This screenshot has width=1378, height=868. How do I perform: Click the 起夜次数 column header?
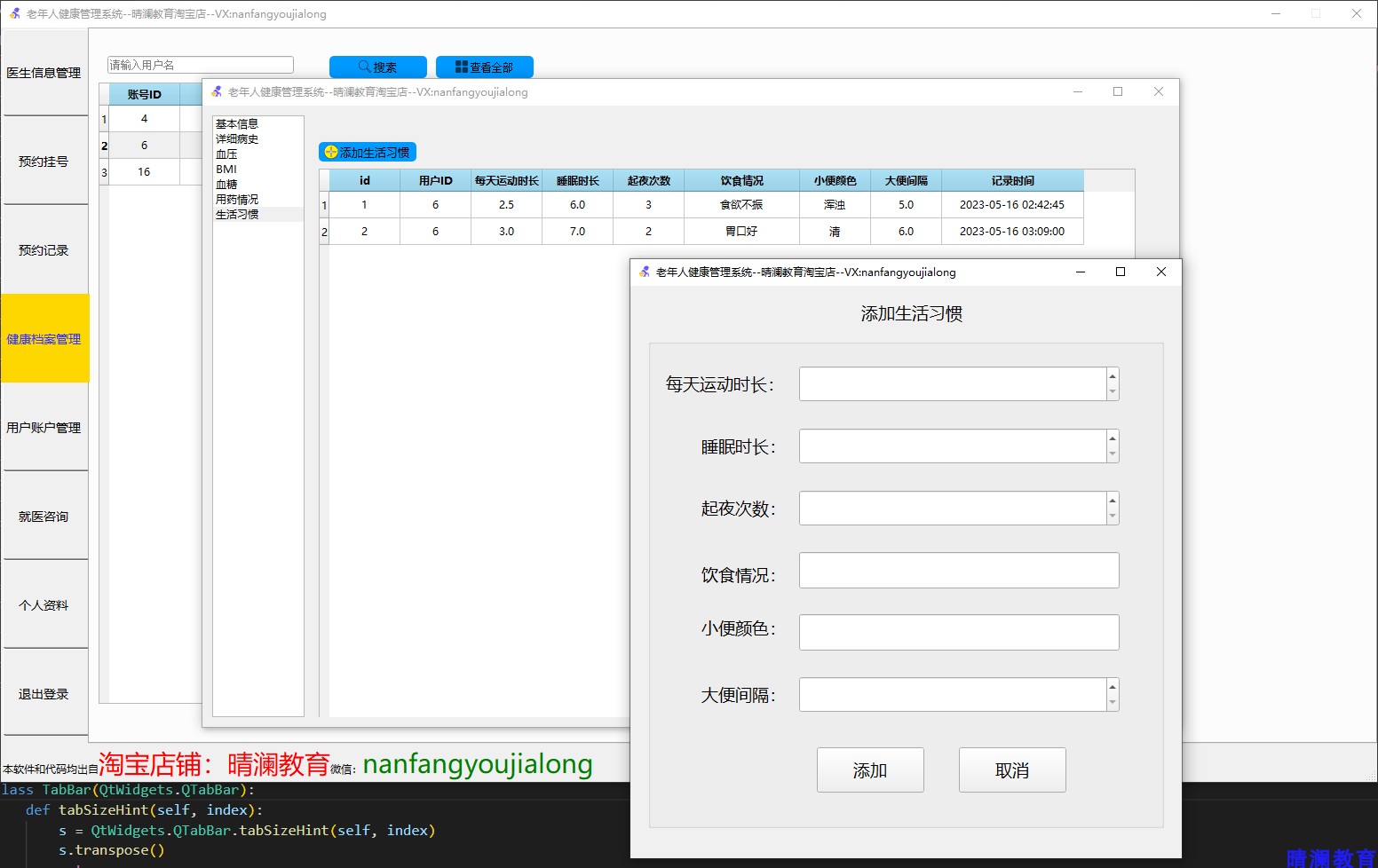(x=648, y=180)
